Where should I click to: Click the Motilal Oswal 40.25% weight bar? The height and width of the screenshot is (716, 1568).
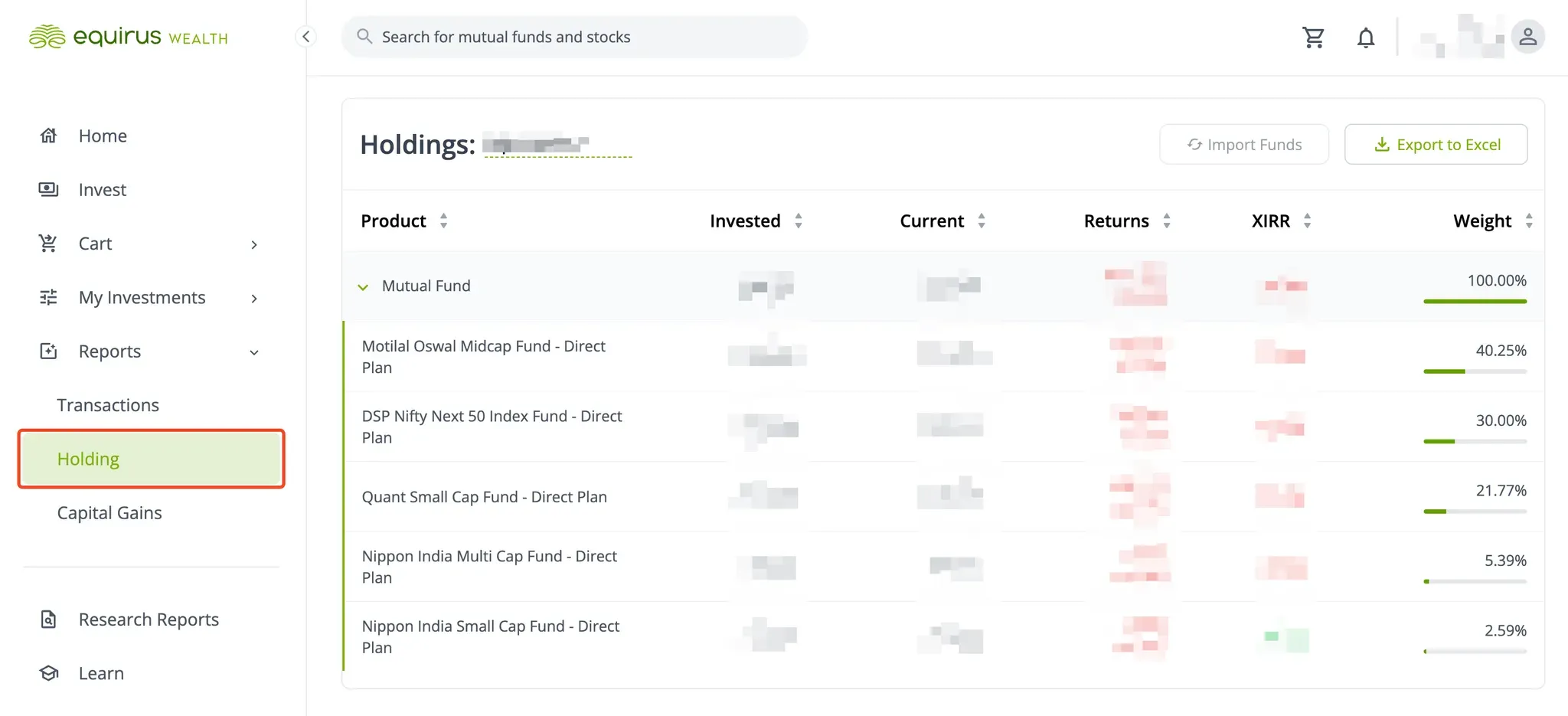click(1475, 371)
